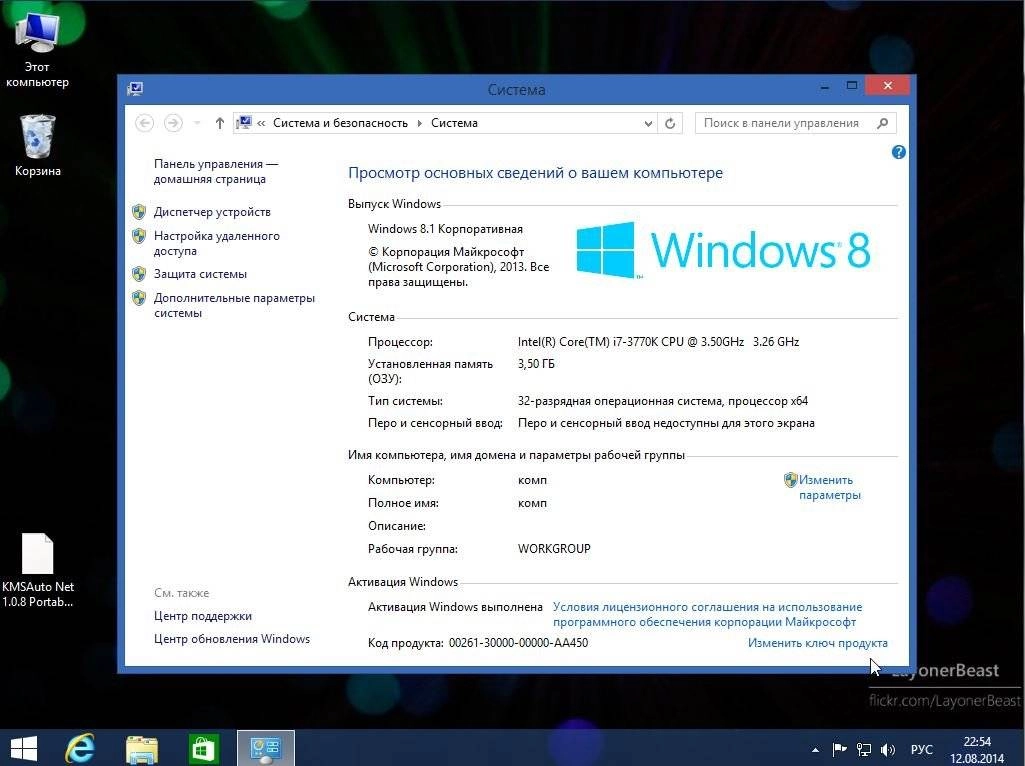This screenshot has height=766, width=1025.
Task: Expand address bar history dropdown
Action: click(x=648, y=124)
